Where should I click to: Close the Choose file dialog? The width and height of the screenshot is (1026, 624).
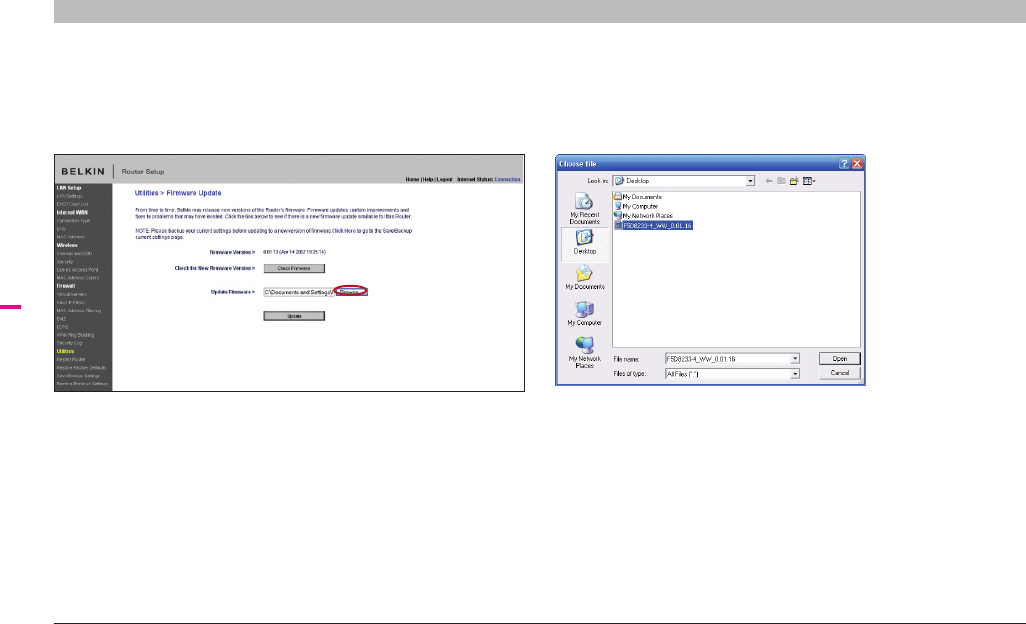click(x=857, y=164)
